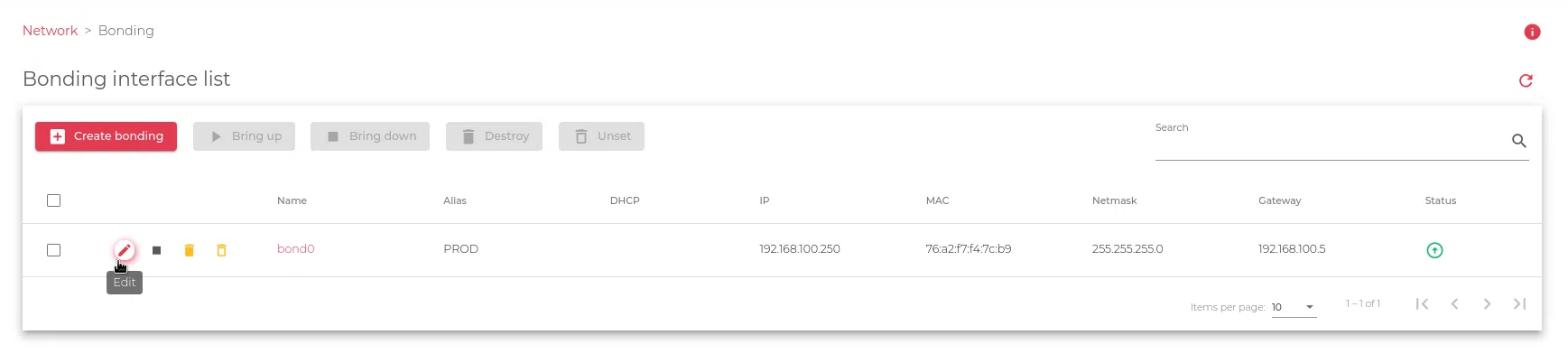Click the filled destroy trash icon for bond0
1568x363 pixels.
pos(190,250)
